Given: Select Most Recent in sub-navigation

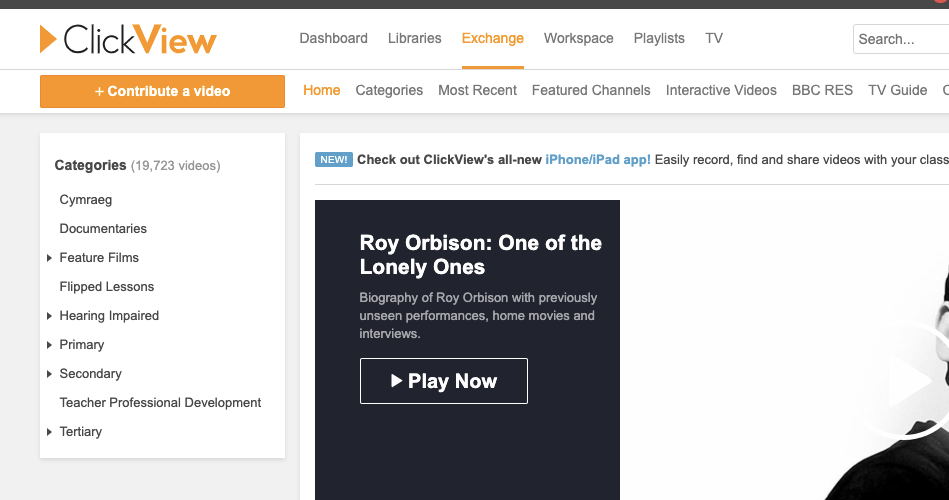Looking at the screenshot, I should (477, 90).
